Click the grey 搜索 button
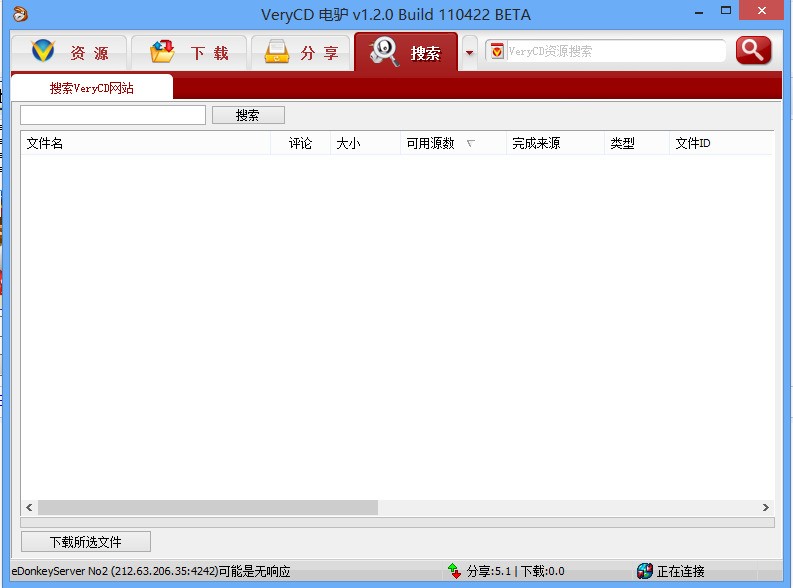The image size is (793, 588). [248, 115]
